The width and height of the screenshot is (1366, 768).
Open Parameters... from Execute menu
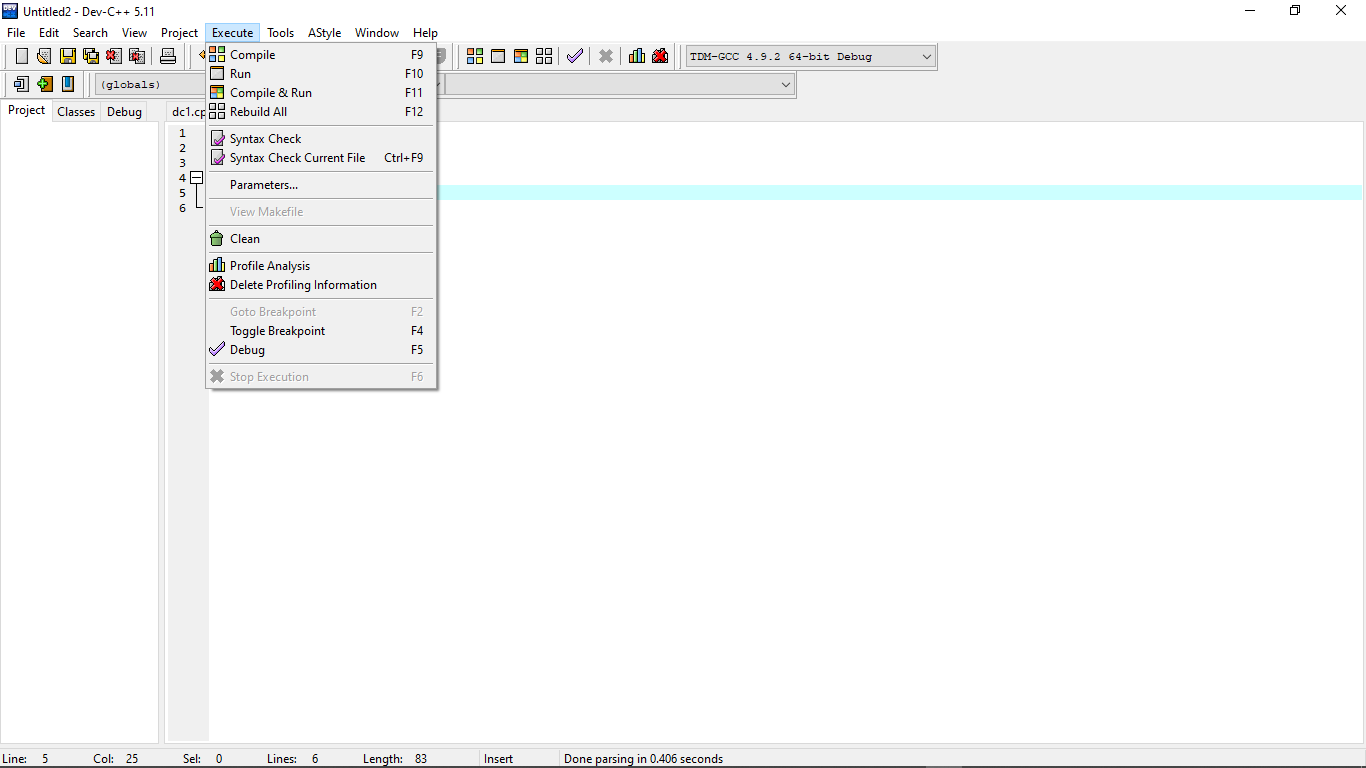pos(320,185)
